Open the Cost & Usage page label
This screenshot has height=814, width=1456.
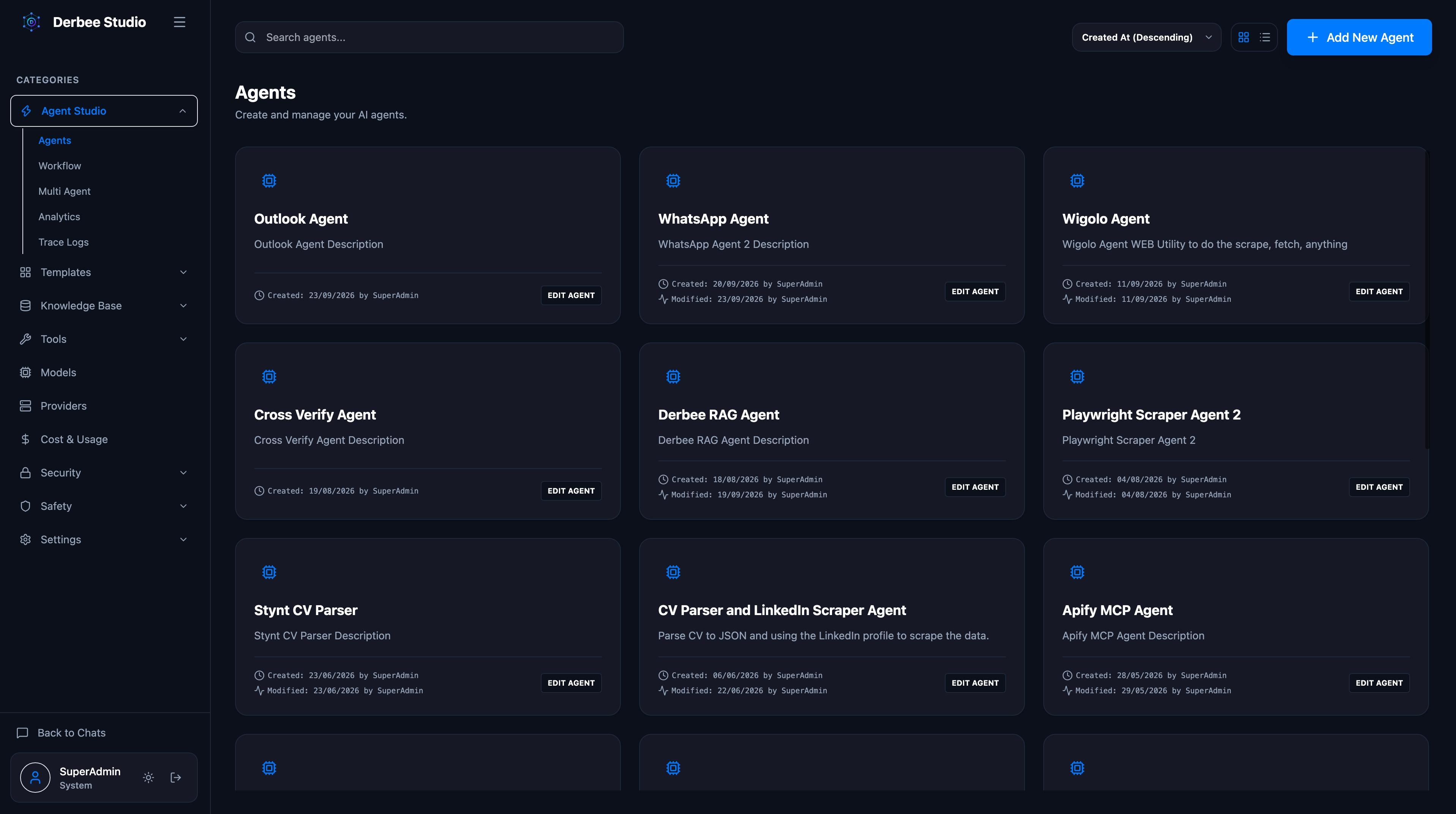(74, 439)
